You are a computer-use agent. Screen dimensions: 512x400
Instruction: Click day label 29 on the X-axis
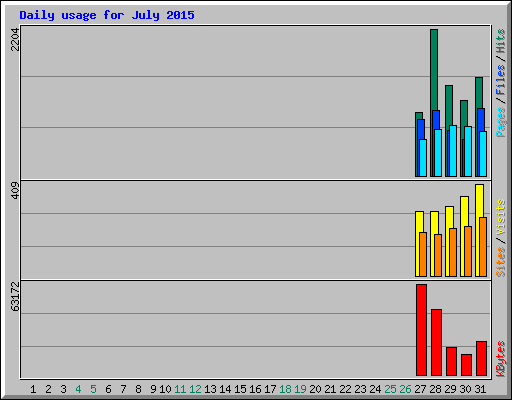click(450, 389)
